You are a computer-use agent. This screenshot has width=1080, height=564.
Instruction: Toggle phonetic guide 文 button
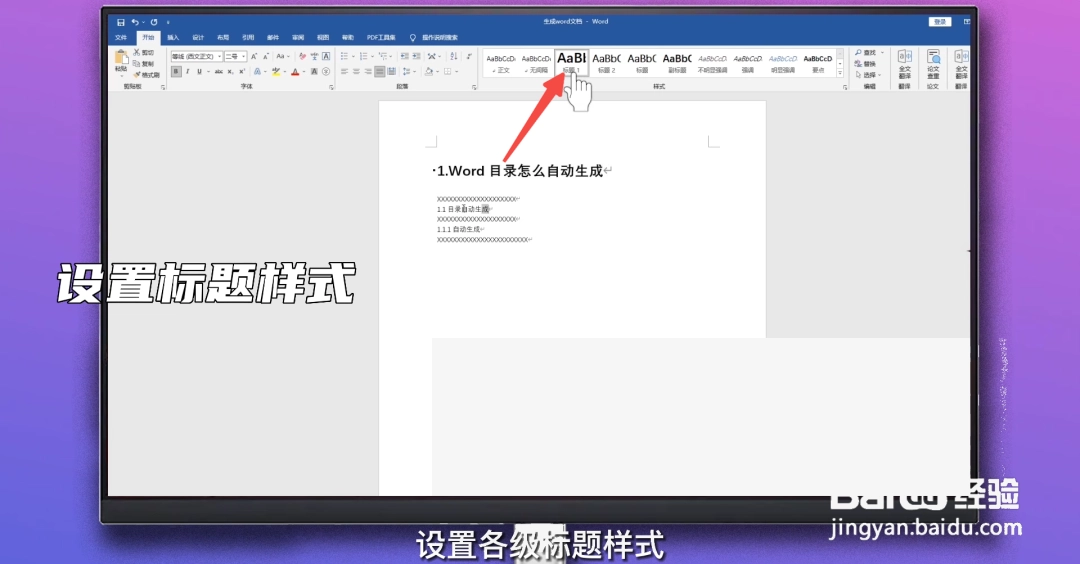click(315, 56)
